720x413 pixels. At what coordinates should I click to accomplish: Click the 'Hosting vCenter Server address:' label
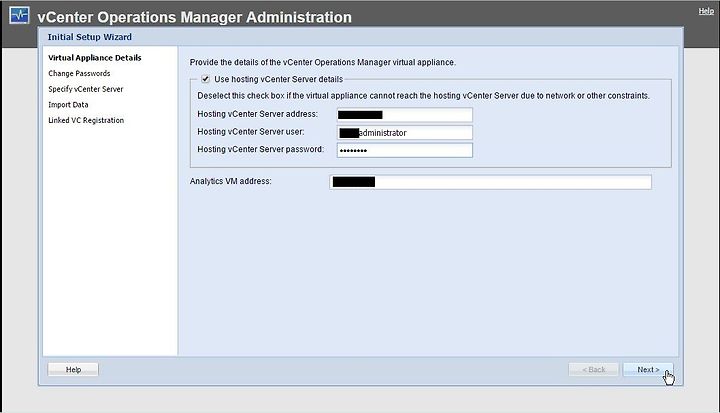pyautogui.click(x=258, y=114)
